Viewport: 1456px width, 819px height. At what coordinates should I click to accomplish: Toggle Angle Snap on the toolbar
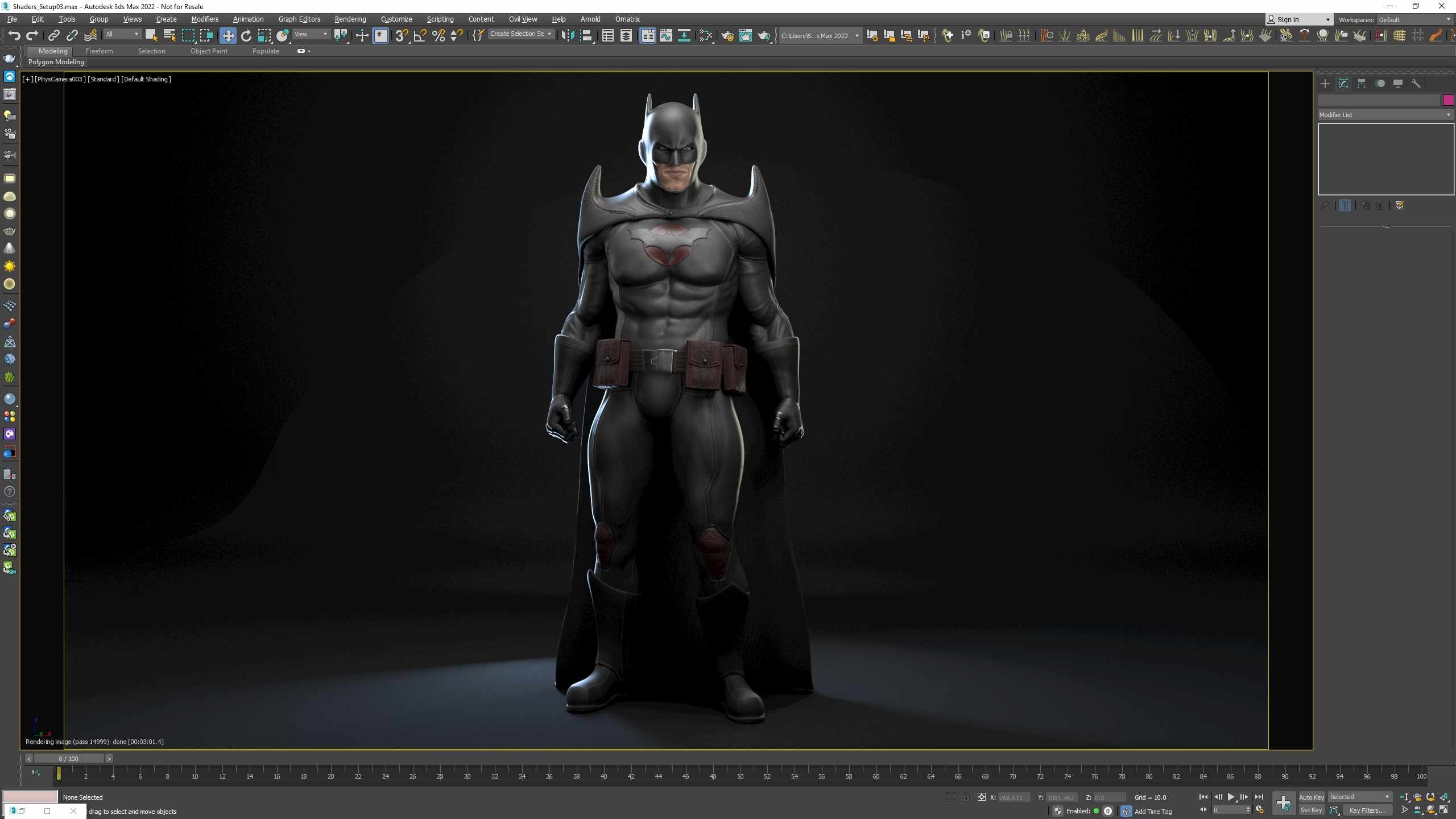click(x=420, y=36)
